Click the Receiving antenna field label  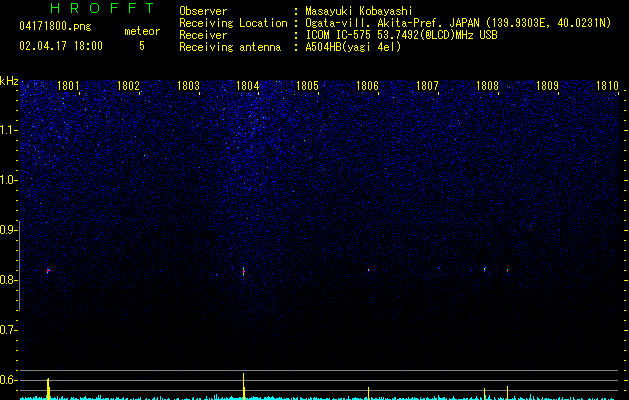coord(230,47)
